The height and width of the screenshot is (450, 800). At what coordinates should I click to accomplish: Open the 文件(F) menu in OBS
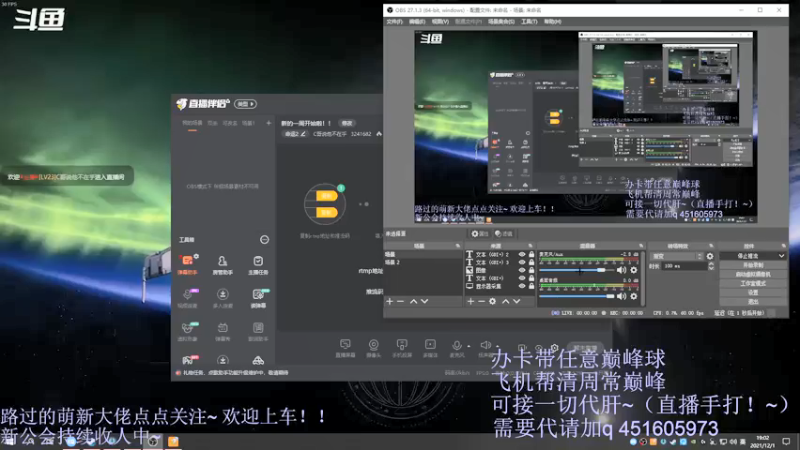tap(394, 21)
